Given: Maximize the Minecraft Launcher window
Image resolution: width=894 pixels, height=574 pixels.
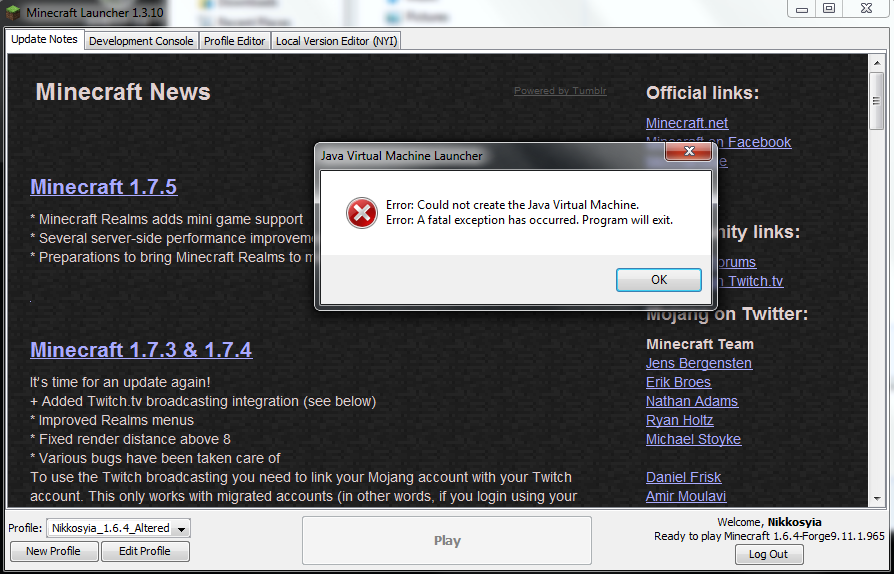Looking at the screenshot, I should 828,9.
